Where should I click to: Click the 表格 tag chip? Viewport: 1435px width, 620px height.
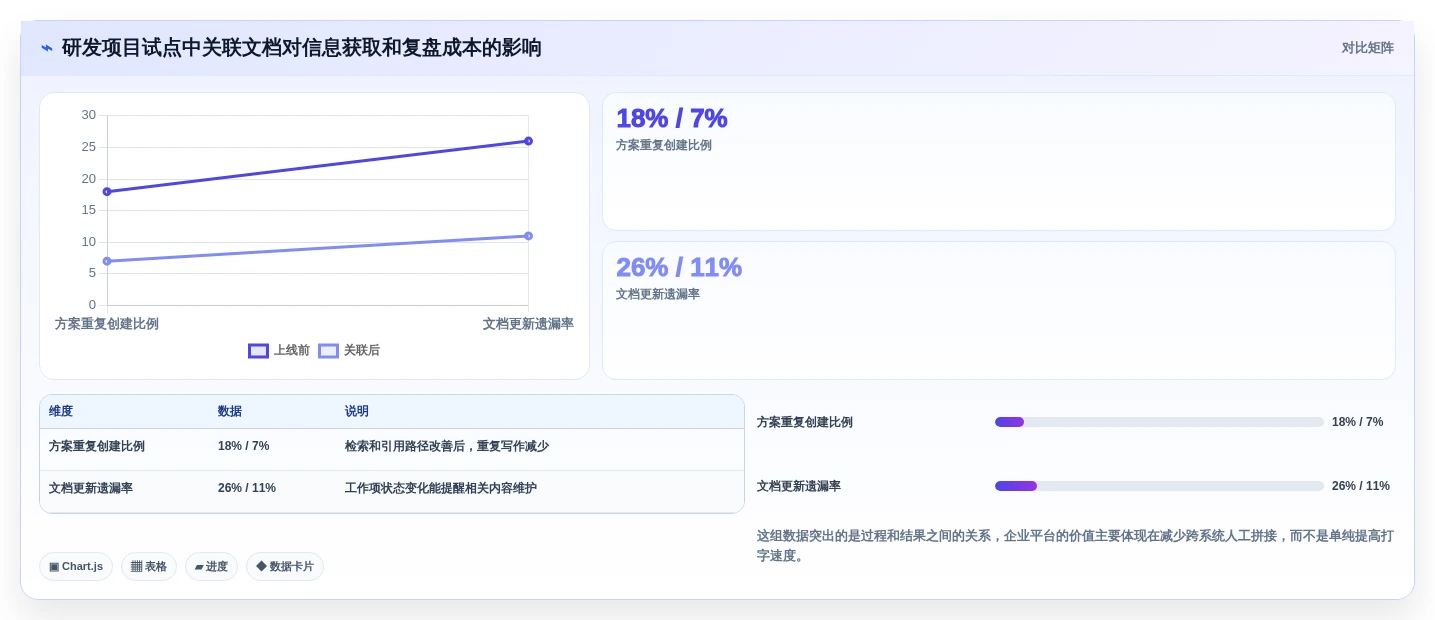click(x=149, y=567)
